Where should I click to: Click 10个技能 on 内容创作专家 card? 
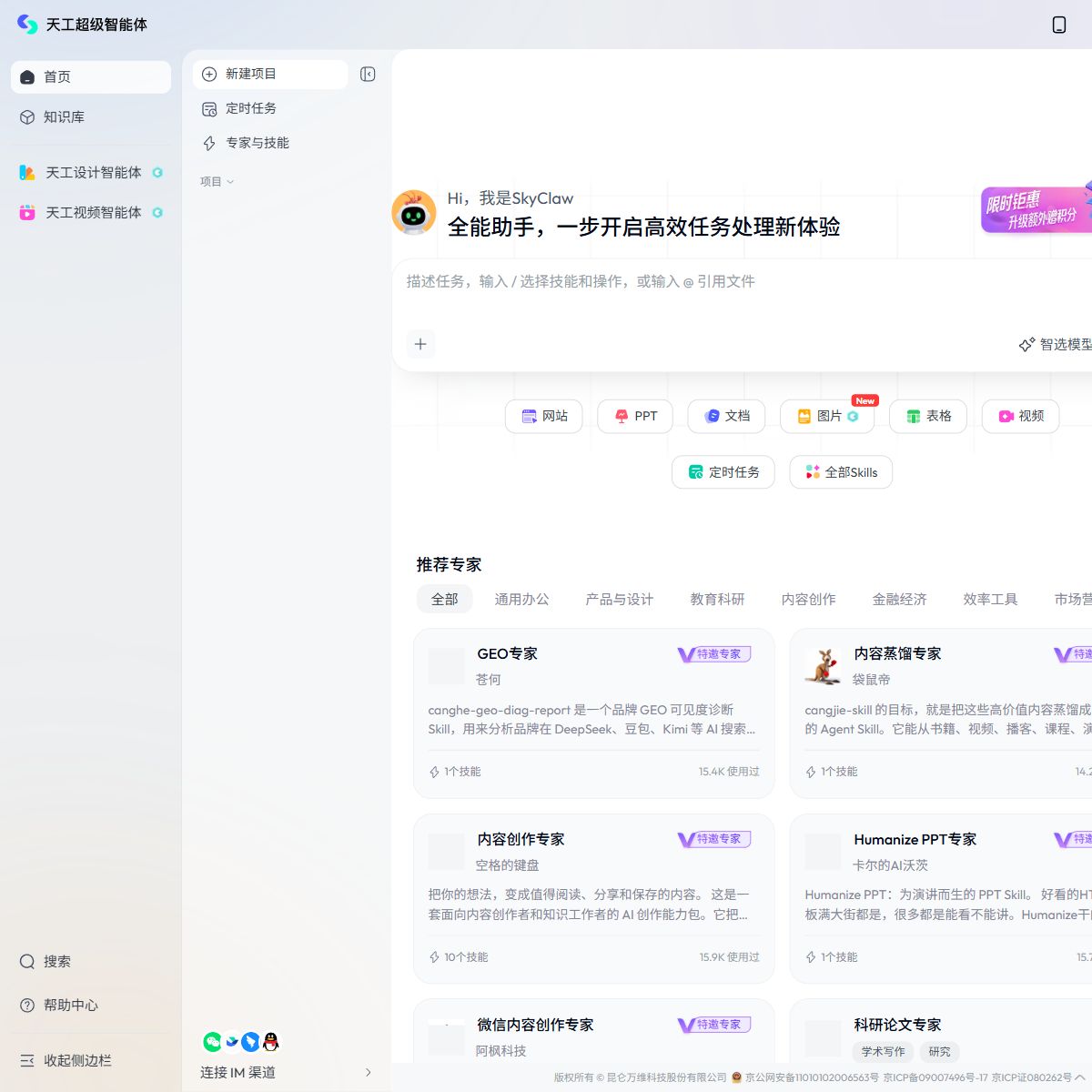click(x=459, y=957)
